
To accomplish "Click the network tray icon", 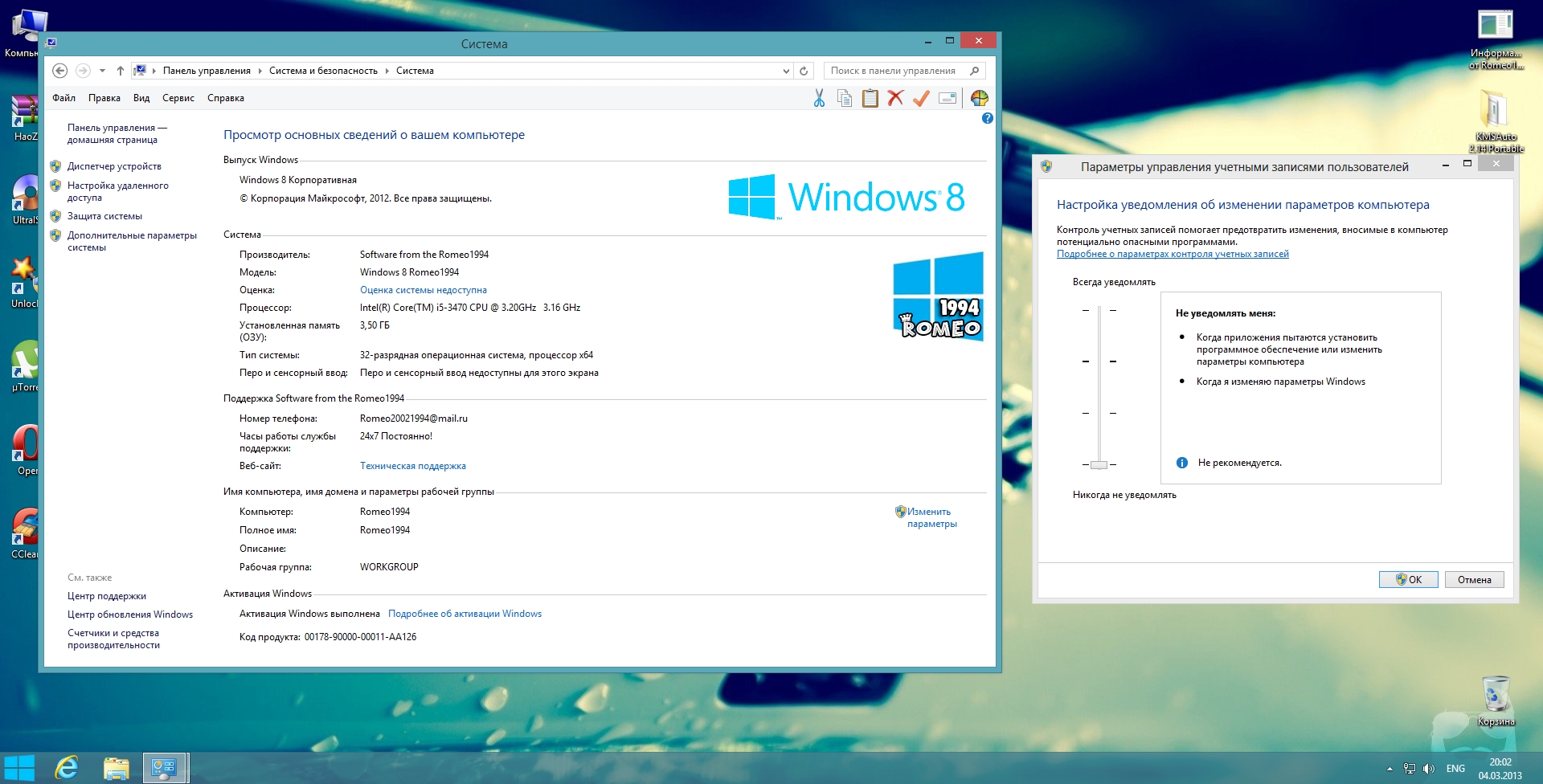I will coord(1410,769).
